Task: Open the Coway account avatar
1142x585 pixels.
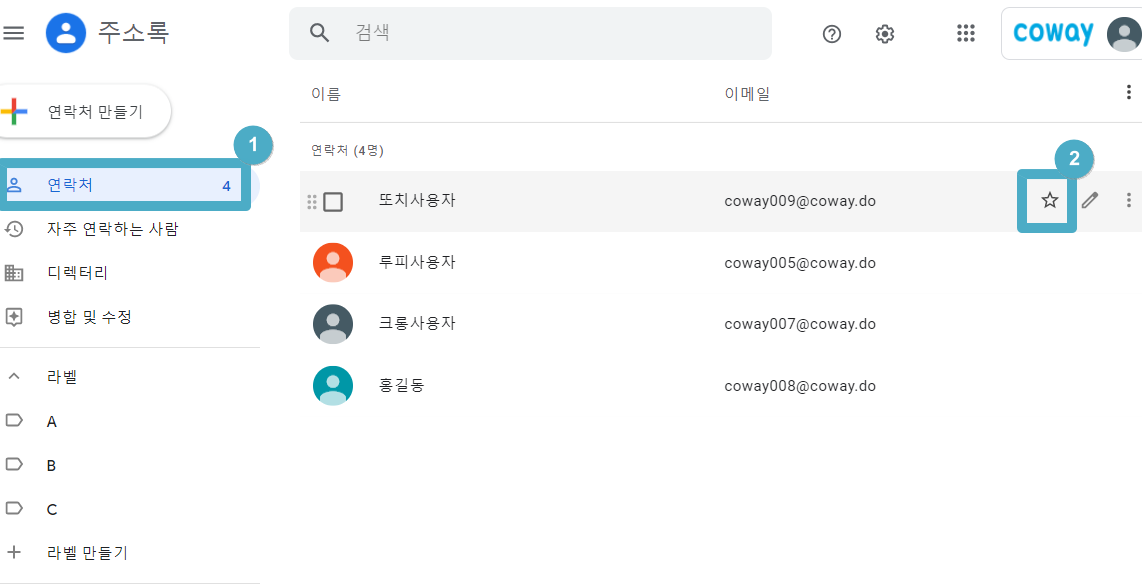Action: click(1123, 34)
